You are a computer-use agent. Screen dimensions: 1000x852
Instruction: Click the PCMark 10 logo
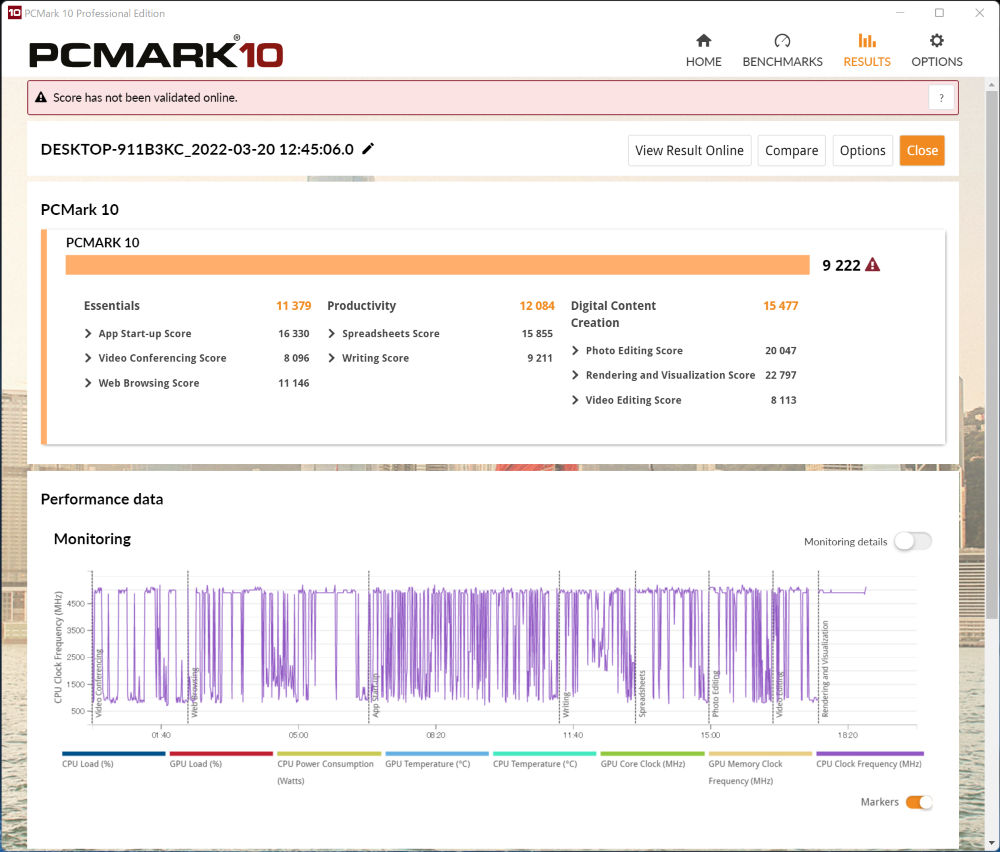[156, 52]
